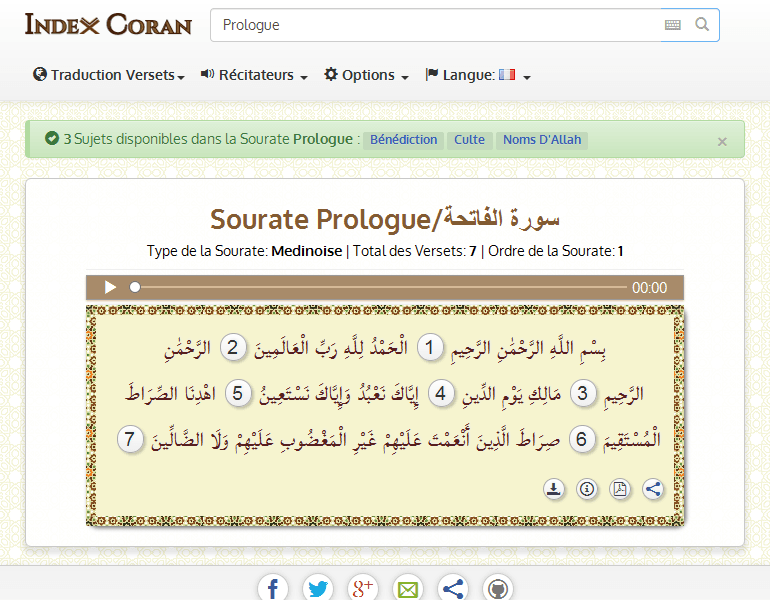This screenshot has height=600, width=770.
Task: Click the PDF export icon
Action: point(620,489)
